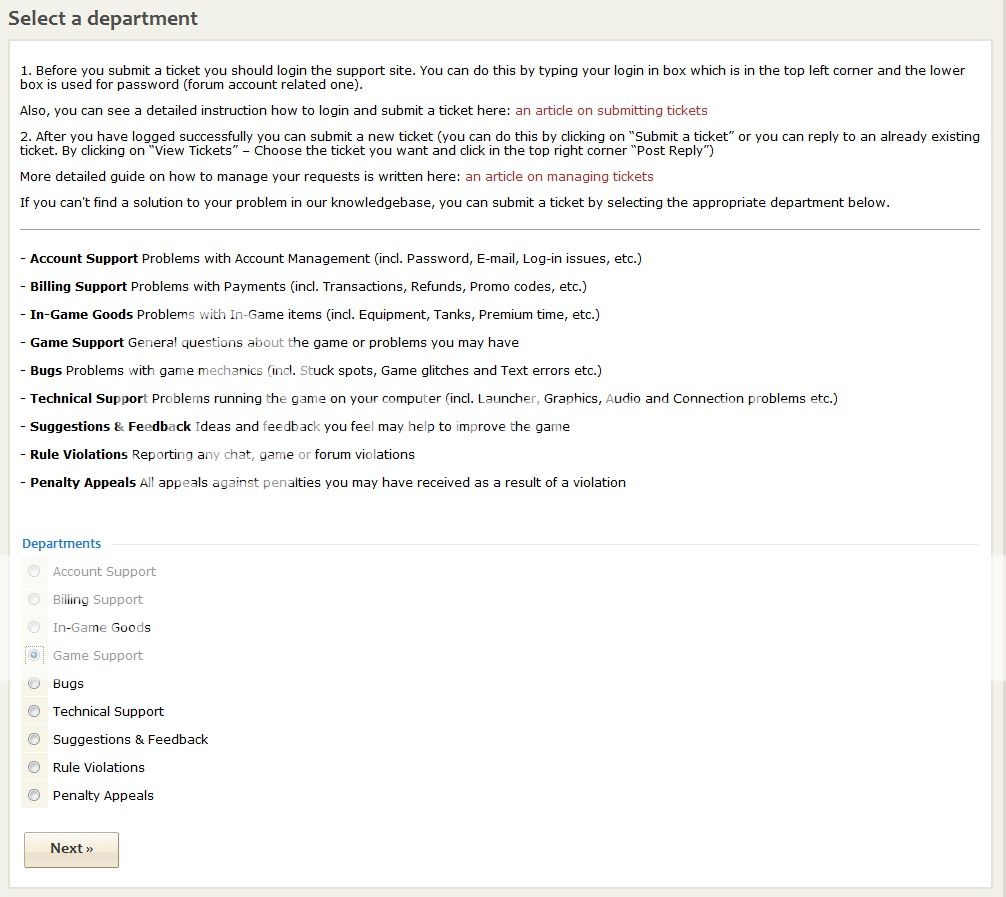Click the bold Account Support description term
The height and width of the screenshot is (897, 1006).
84,258
